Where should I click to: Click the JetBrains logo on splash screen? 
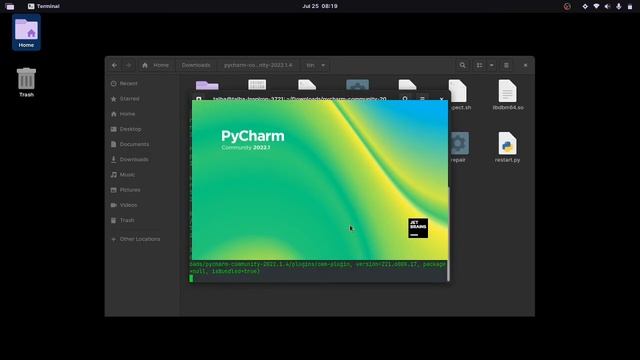(418, 228)
